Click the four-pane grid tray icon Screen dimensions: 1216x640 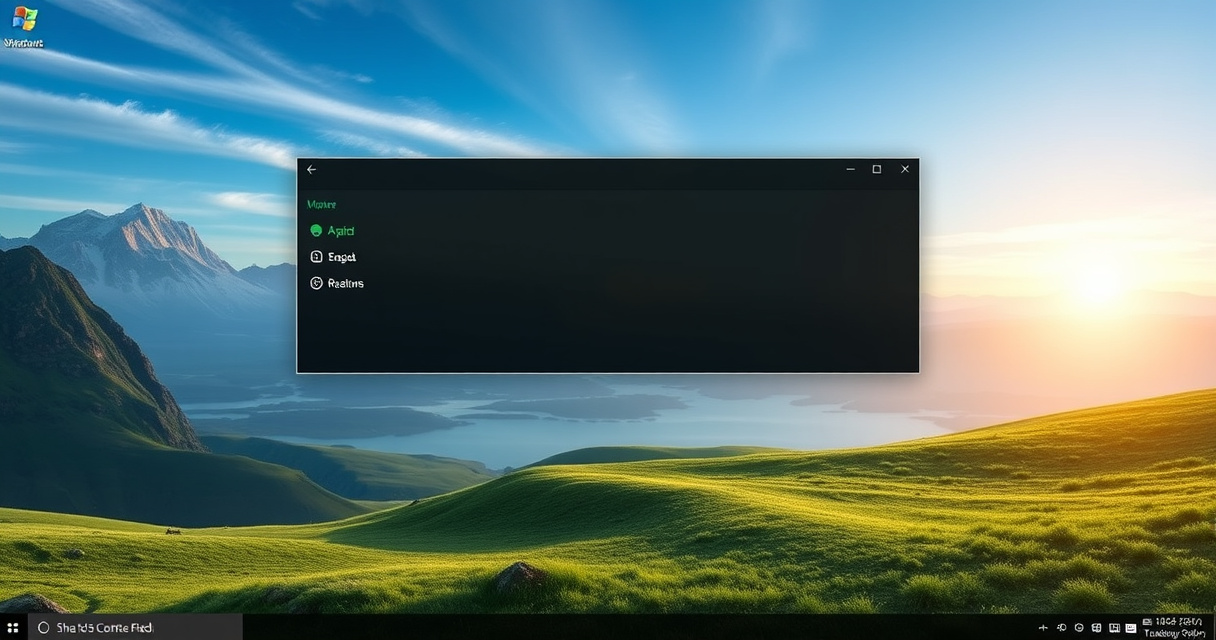pyautogui.click(x=1097, y=628)
